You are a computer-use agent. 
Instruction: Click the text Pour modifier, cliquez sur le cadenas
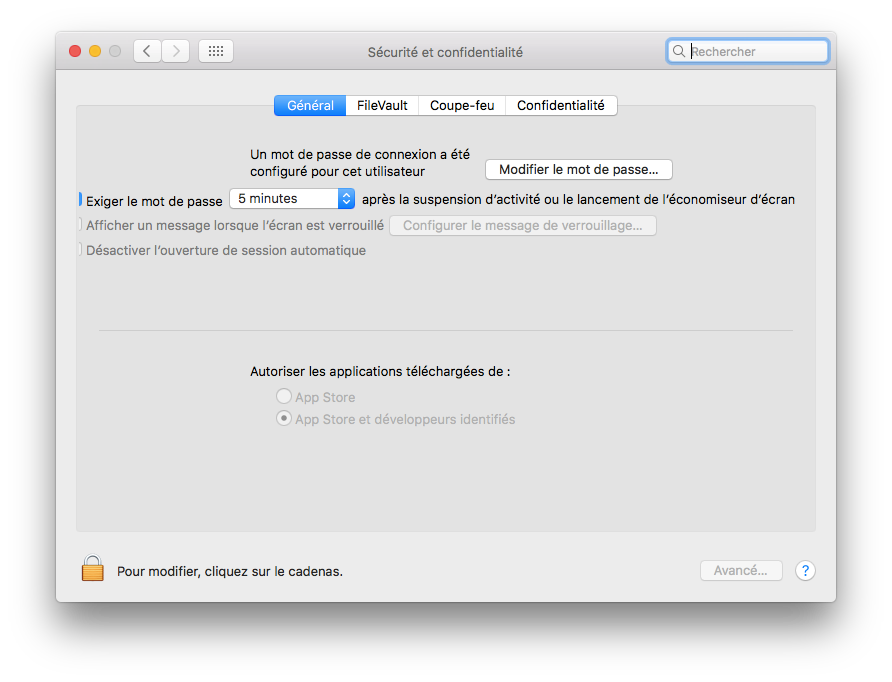[x=230, y=571]
